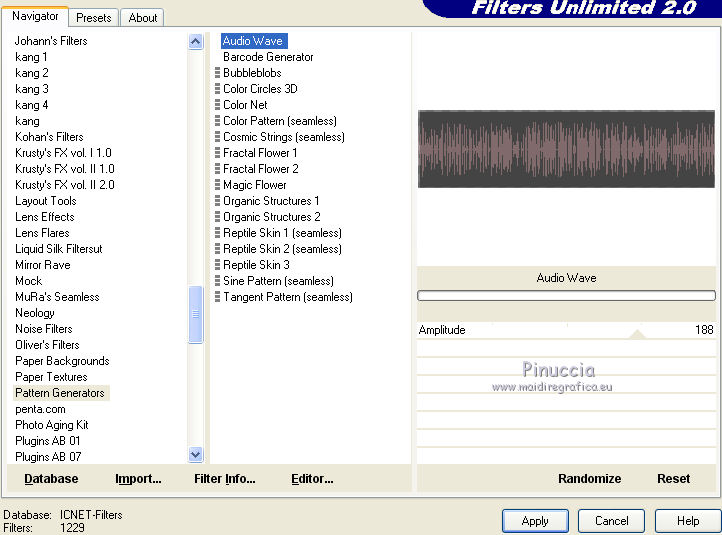Select the Mirror Rave category

click(x=42, y=265)
